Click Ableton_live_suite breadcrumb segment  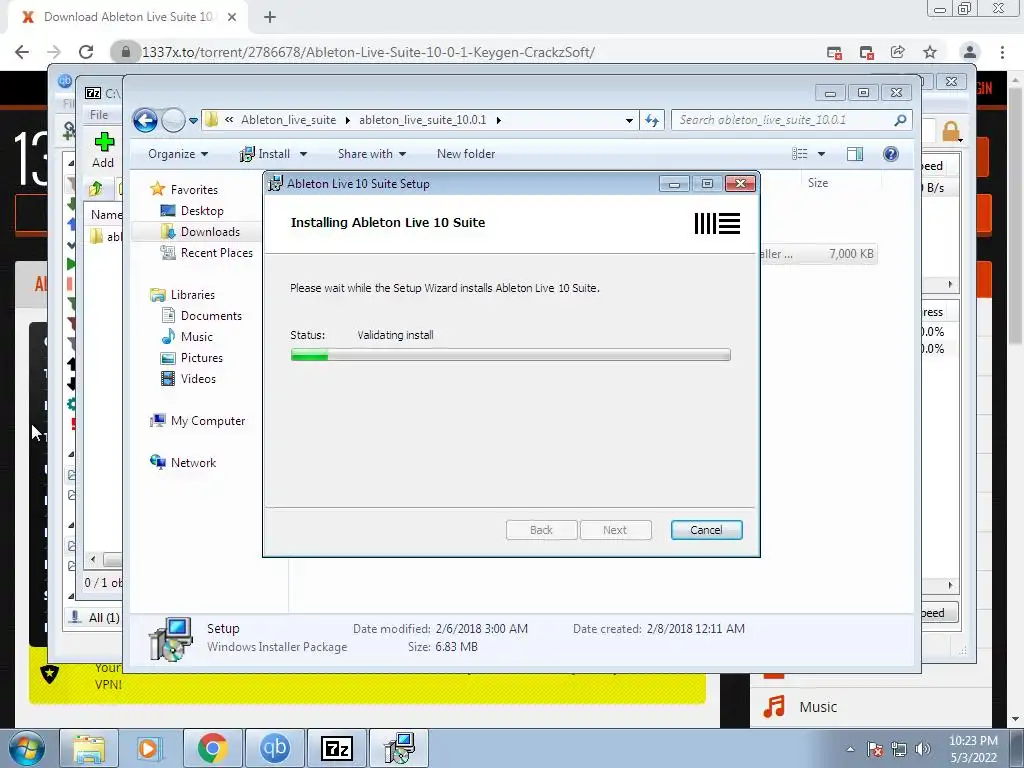(x=288, y=120)
